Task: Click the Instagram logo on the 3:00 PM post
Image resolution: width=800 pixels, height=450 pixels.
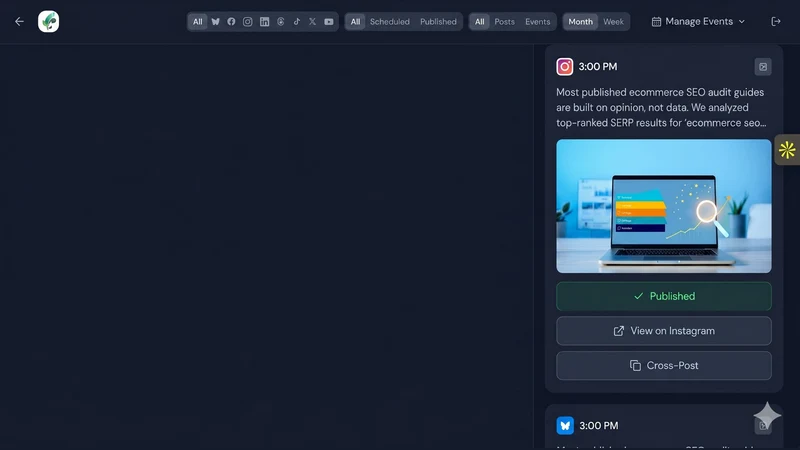Action: point(565,67)
